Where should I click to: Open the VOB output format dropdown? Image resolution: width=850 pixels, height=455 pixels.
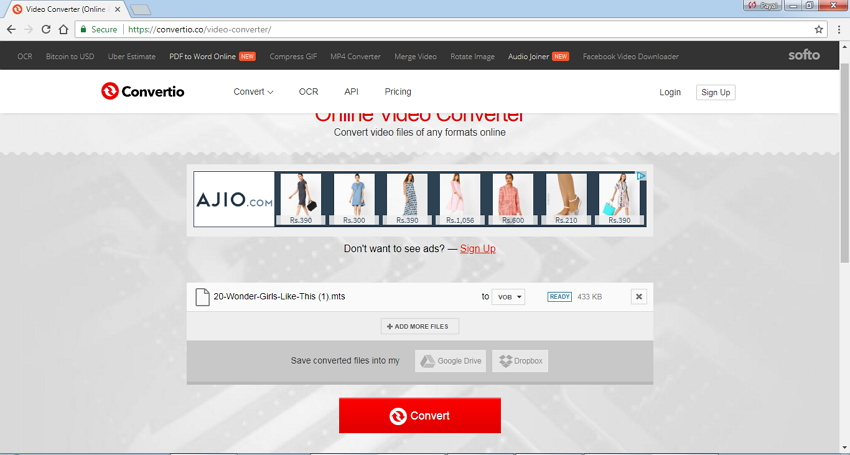[508, 297]
